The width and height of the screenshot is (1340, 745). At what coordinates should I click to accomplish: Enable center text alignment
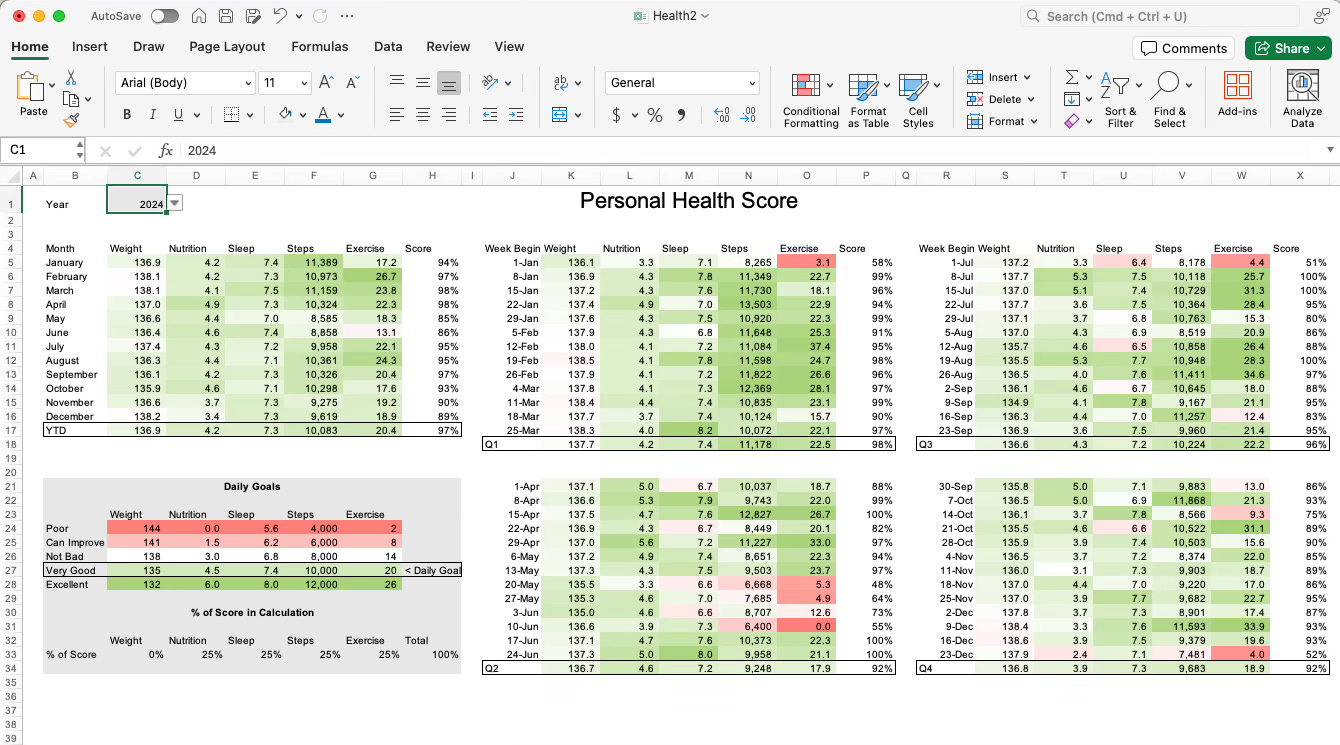click(x=422, y=115)
